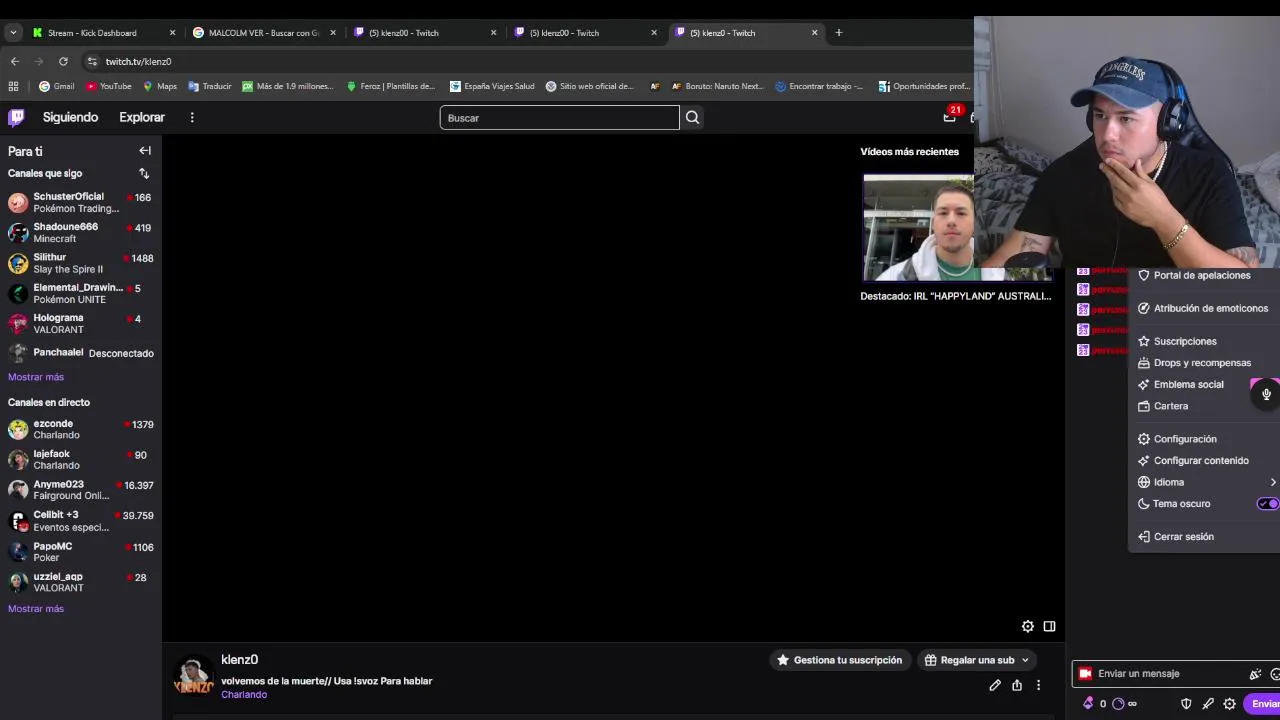Viewport: 1280px width, 720px height.
Task: View site information icon in address bar
Action: 92,61
